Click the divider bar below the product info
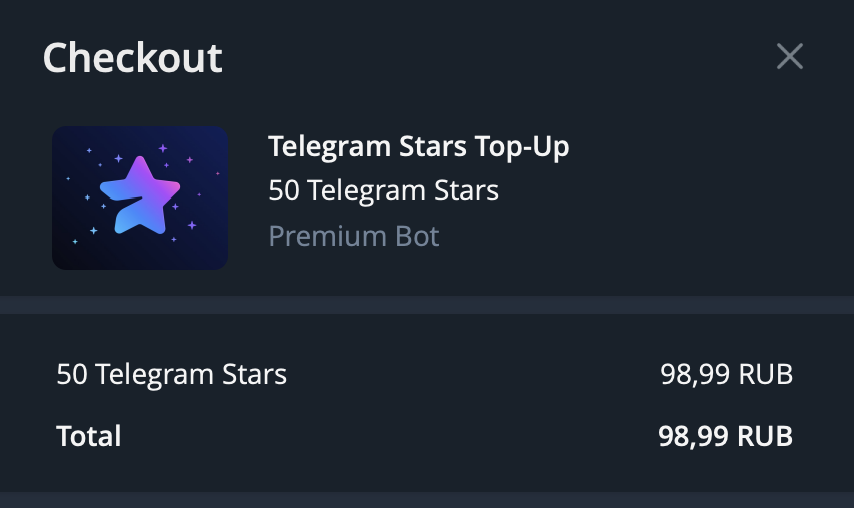The height and width of the screenshot is (508, 854). [427, 305]
